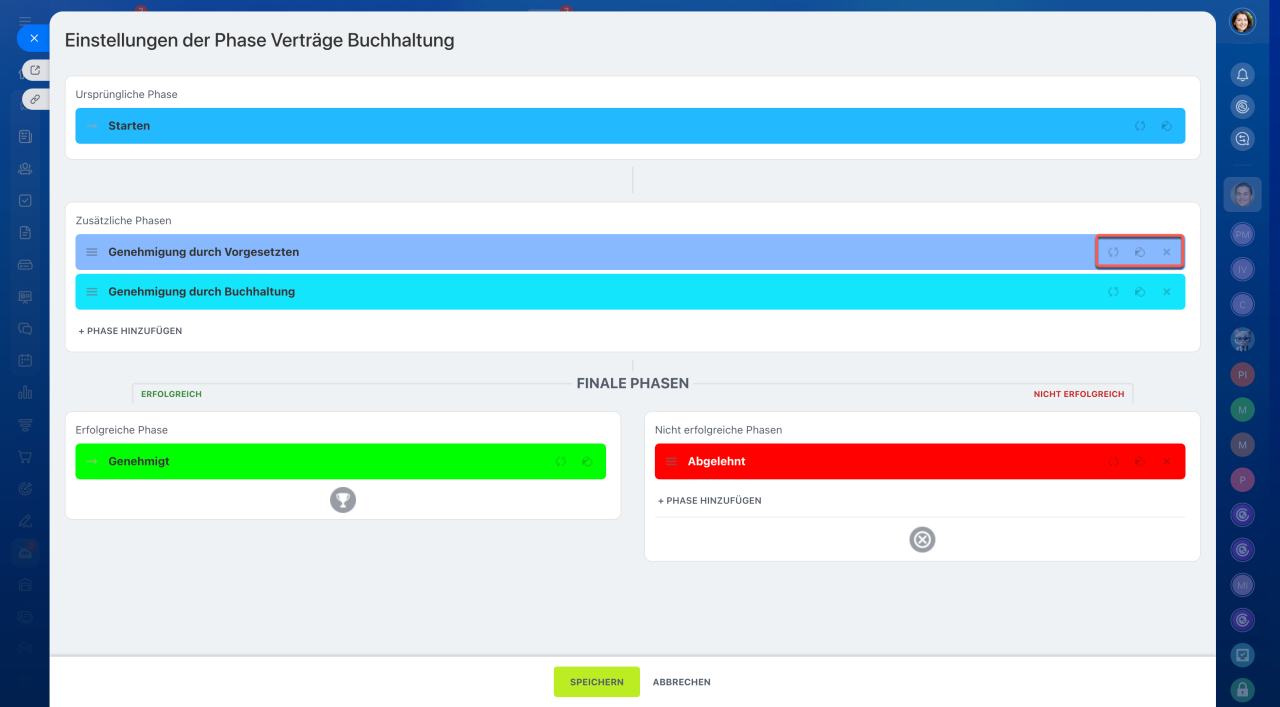This screenshot has height=707, width=1280.
Task: Close the phase settings slider panel
Action: (33, 39)
